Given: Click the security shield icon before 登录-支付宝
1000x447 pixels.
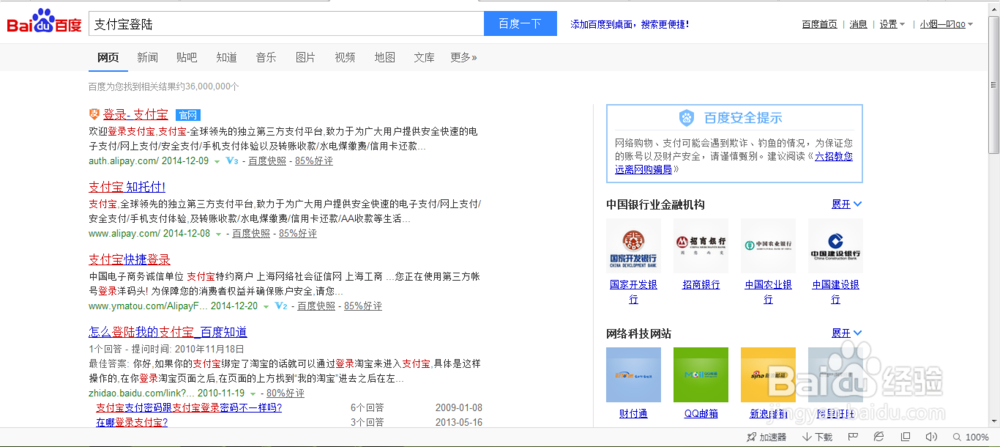Looking at the screenshot, I should pos(94,114).
